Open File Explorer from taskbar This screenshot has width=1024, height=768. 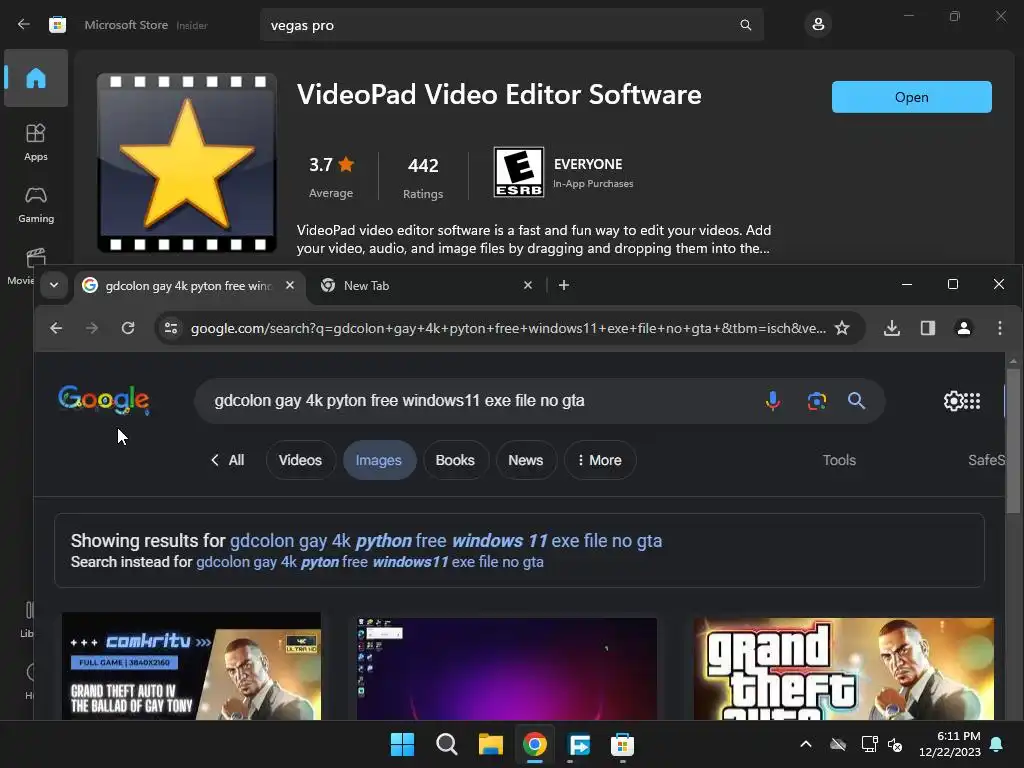490,744
